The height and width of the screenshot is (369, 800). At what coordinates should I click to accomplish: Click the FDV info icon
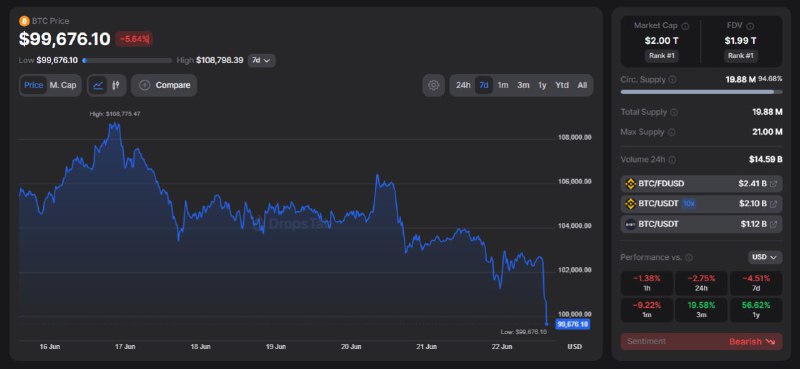(750, 26)
